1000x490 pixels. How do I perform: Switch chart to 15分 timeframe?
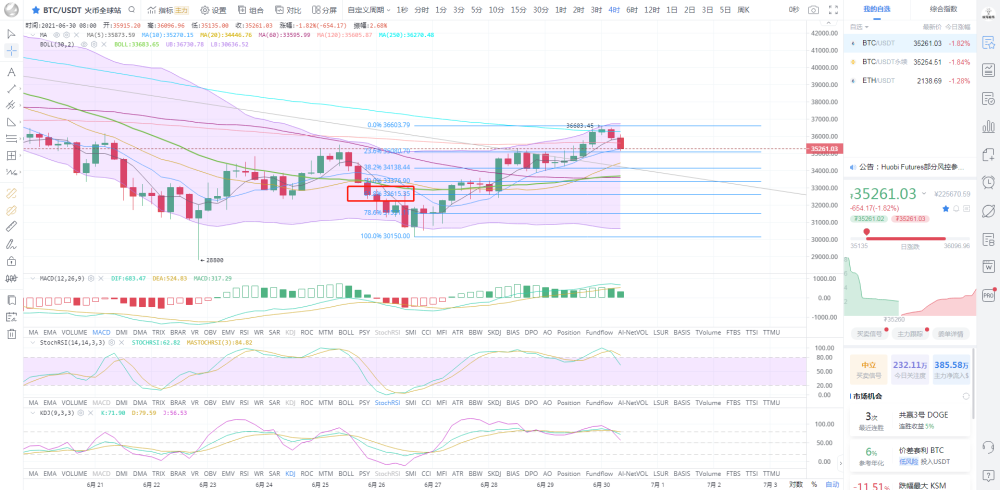(518, 10)
